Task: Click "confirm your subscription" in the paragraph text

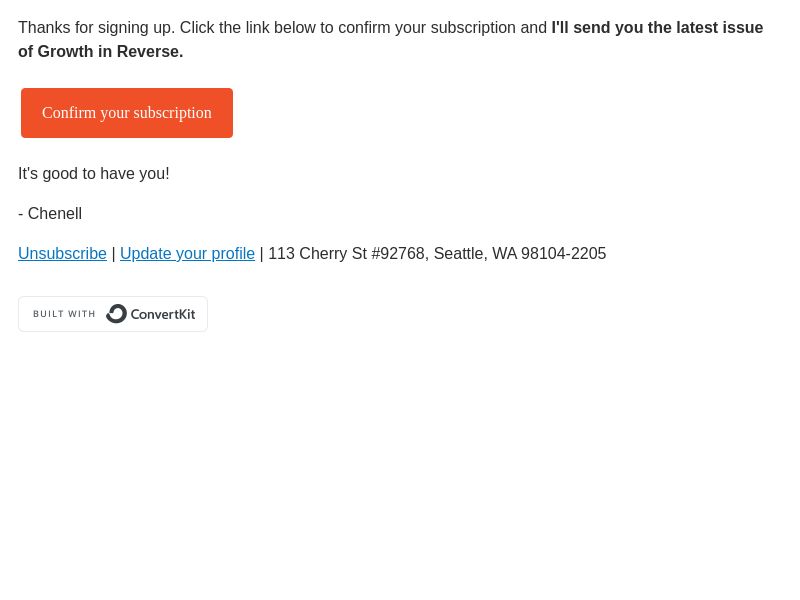Action: [x=427, y=28]
